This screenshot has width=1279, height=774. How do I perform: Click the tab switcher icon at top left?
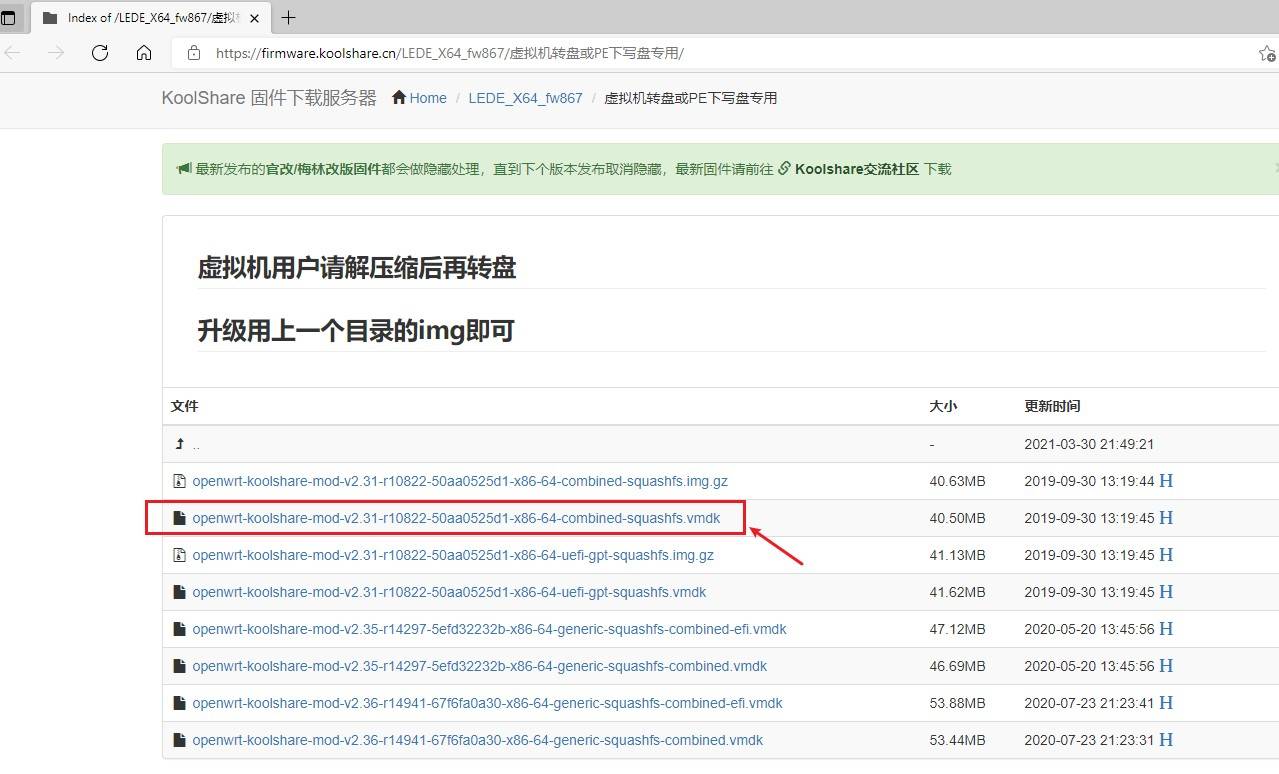click(9, 17)
